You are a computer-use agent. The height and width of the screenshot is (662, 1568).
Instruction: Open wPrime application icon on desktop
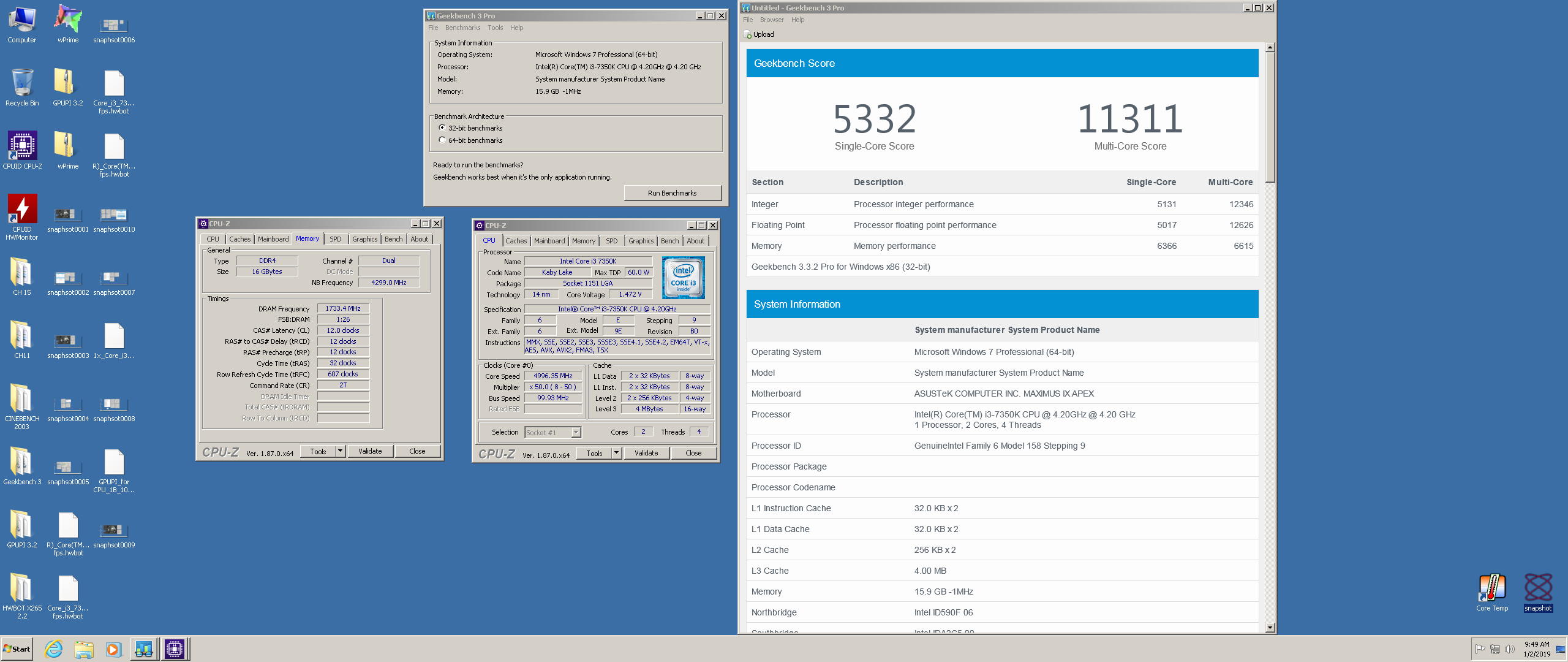(68, 25)
